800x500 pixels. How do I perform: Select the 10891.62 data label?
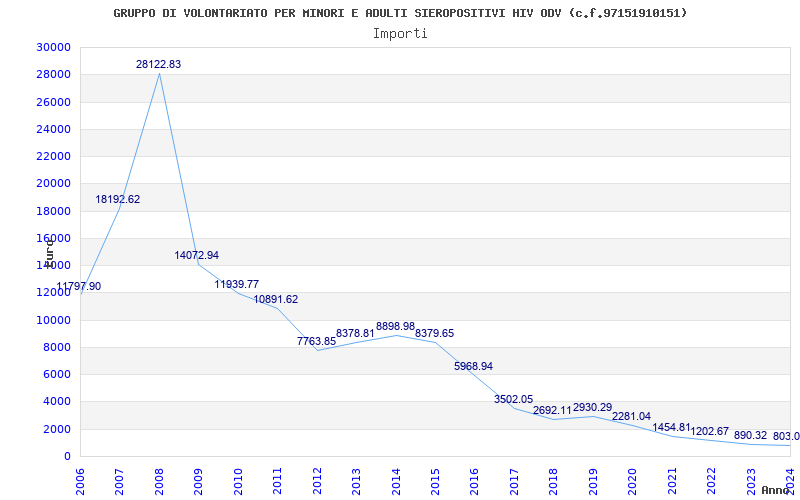[x=276, y=299]
